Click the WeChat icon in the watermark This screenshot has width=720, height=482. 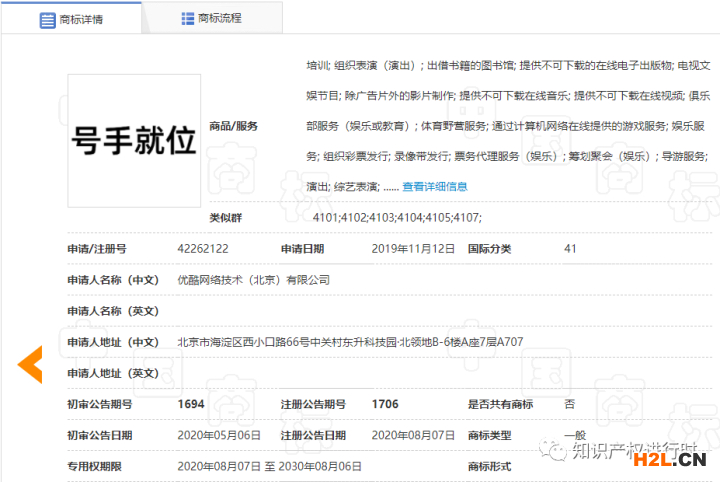(x=558, y=452)
